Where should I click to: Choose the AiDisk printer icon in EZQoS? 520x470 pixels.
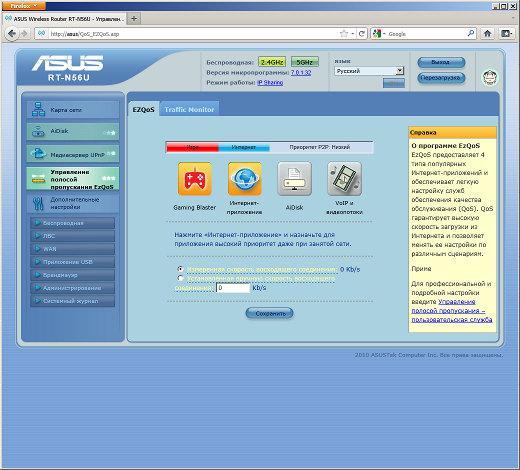pos(294,179)
